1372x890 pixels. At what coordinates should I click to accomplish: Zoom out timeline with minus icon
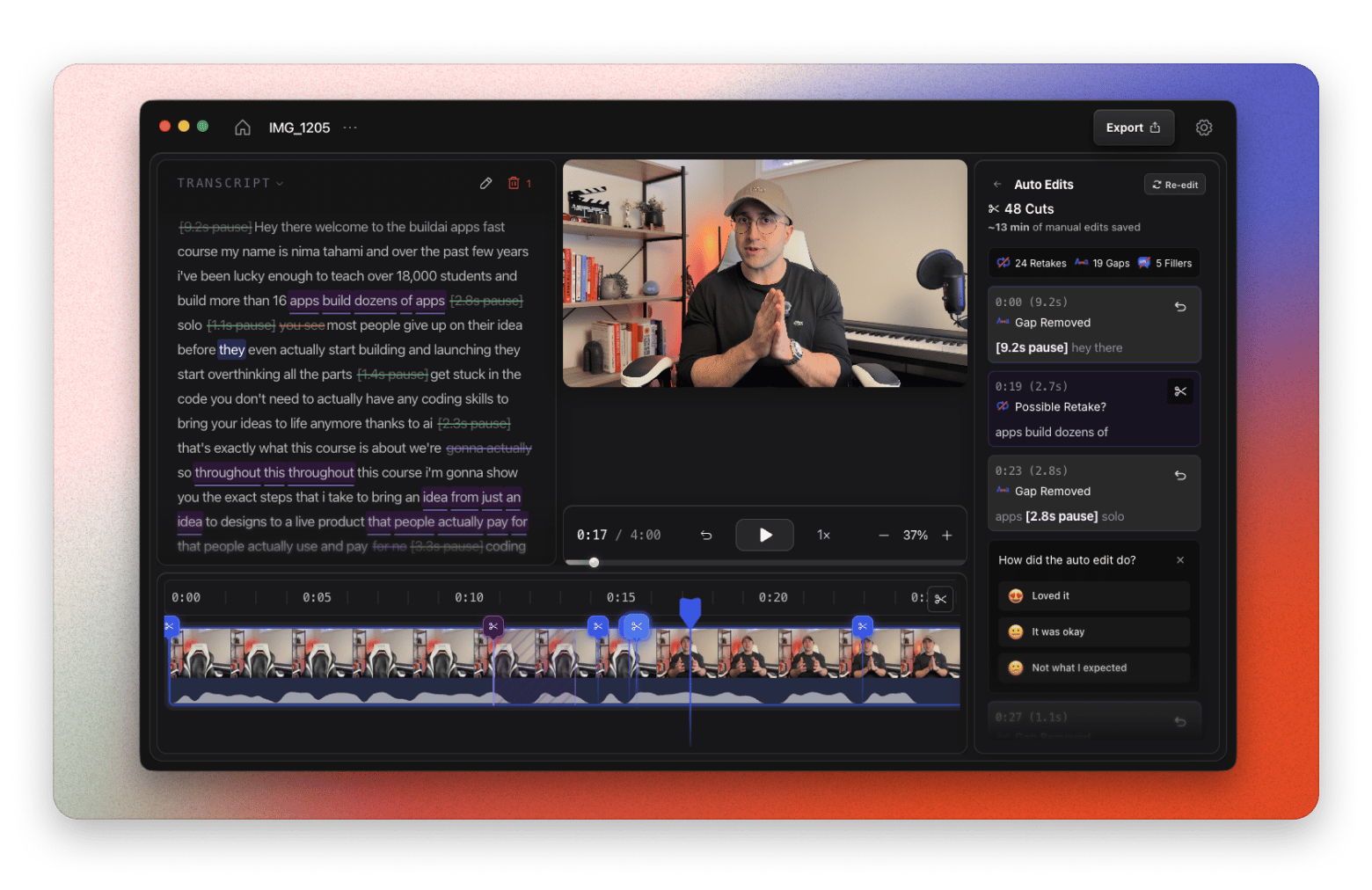[x=884, y=535]
